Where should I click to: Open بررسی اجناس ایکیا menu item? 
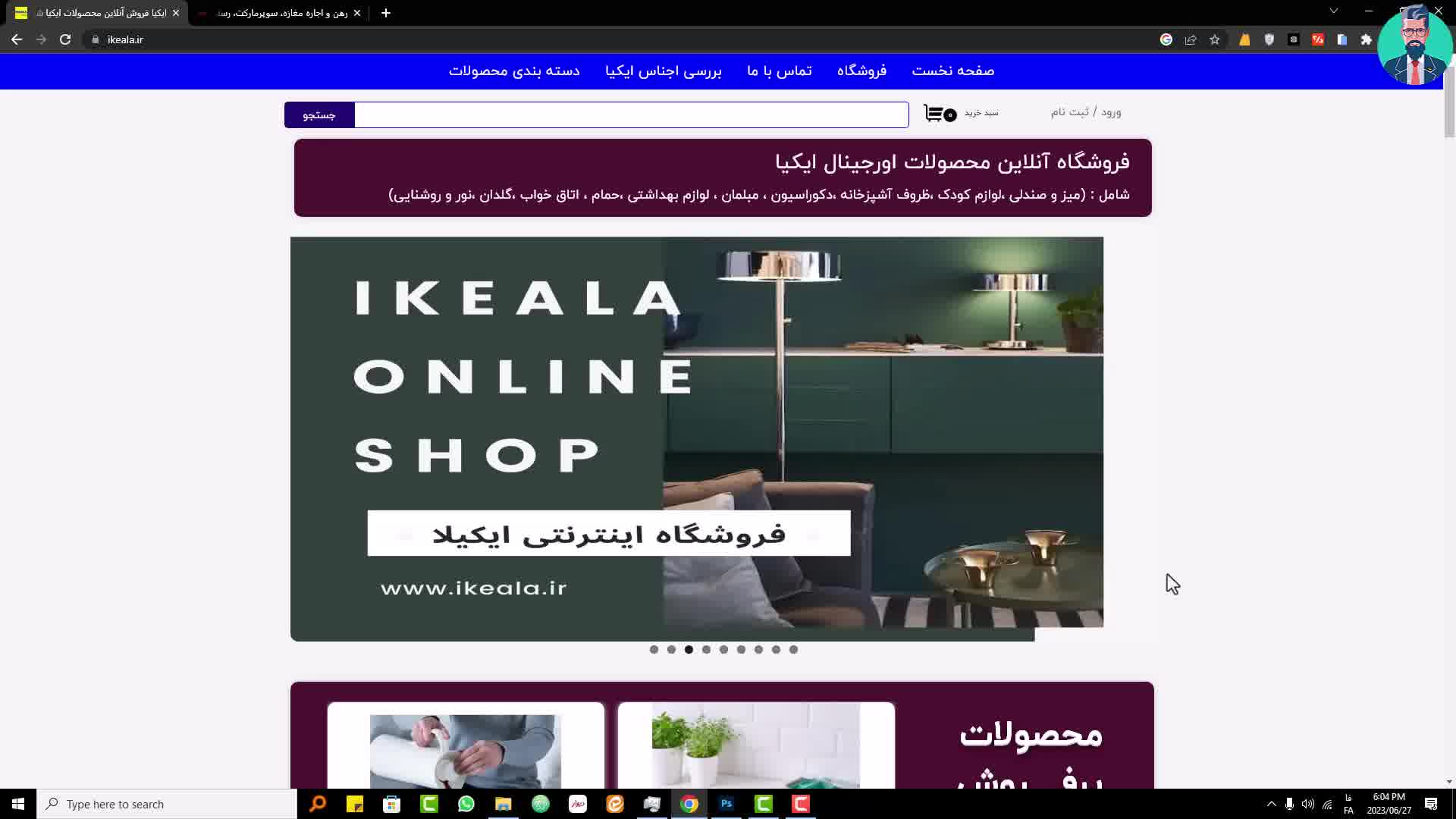(664, 71)
